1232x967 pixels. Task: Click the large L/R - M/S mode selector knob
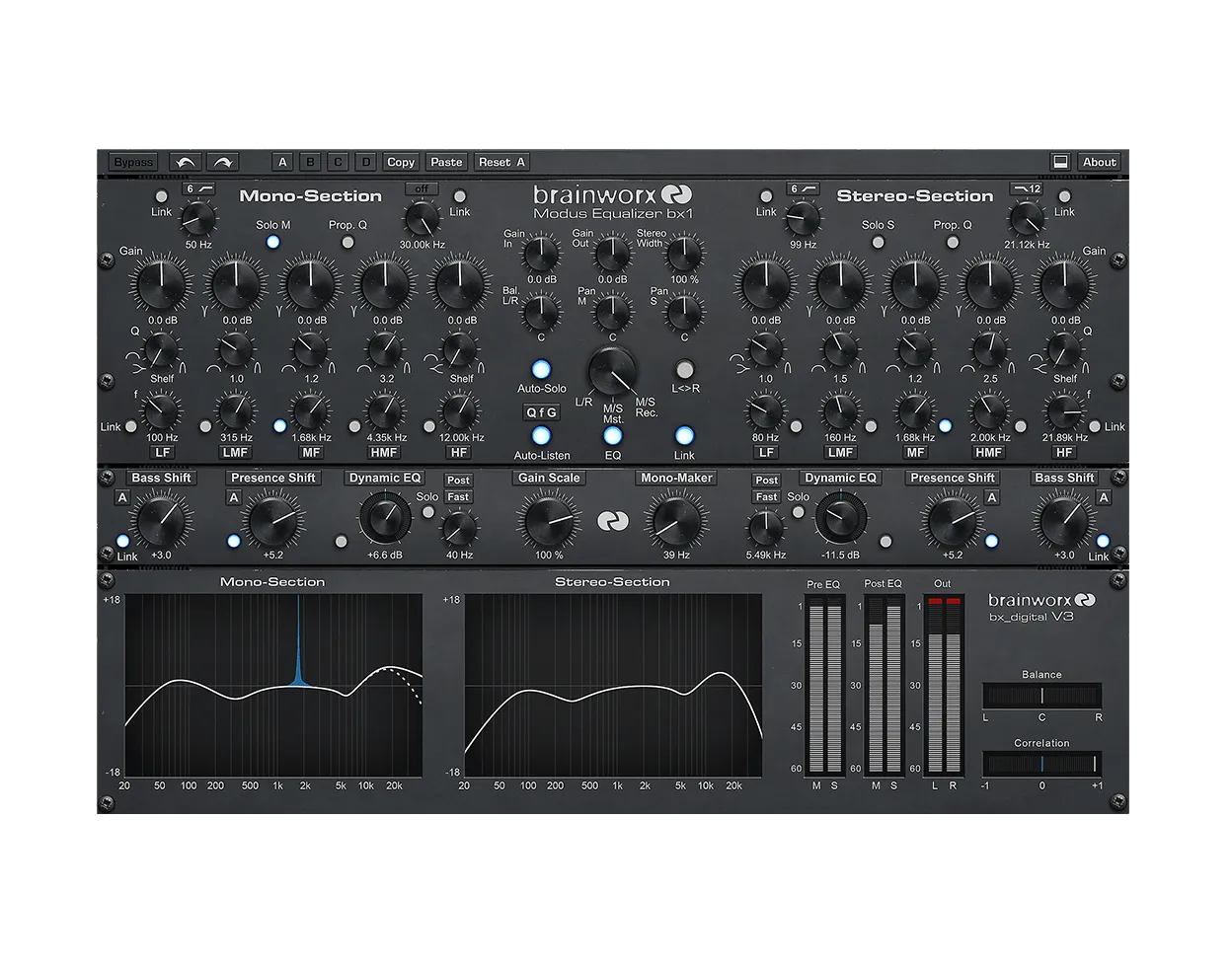(612, 371)
